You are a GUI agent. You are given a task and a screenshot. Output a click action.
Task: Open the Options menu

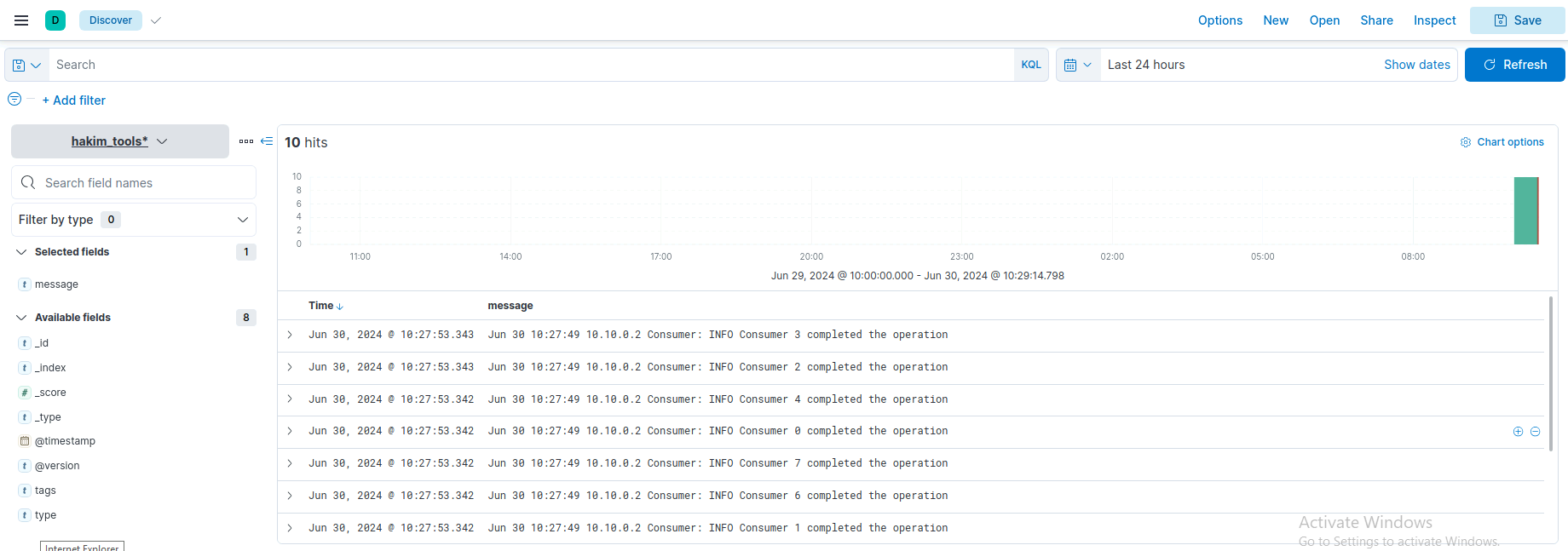pos(1220,20)
